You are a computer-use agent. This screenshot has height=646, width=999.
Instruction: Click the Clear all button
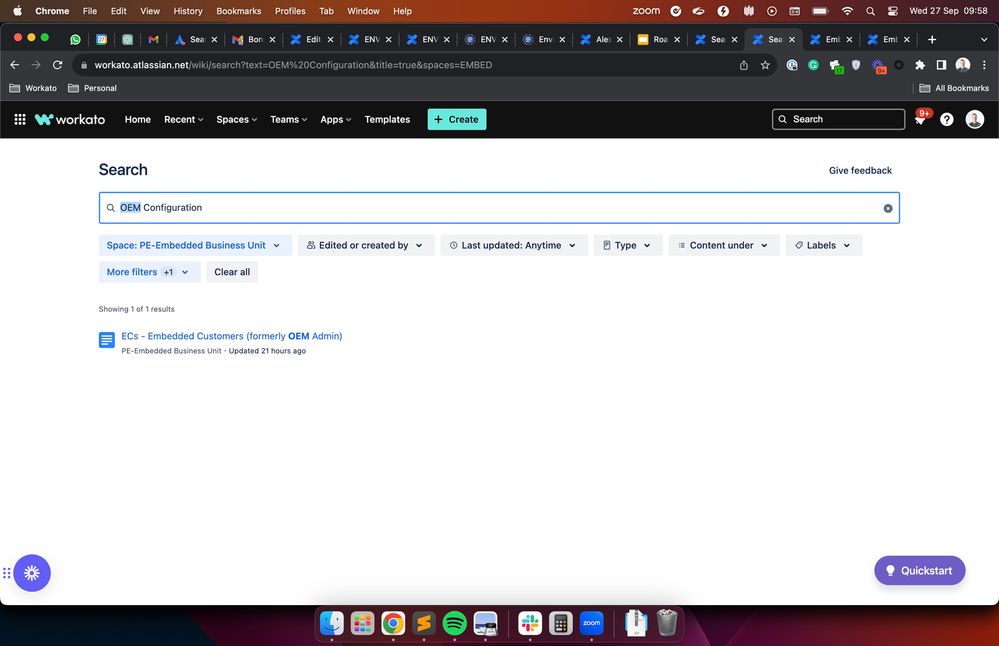coord(232,272)
